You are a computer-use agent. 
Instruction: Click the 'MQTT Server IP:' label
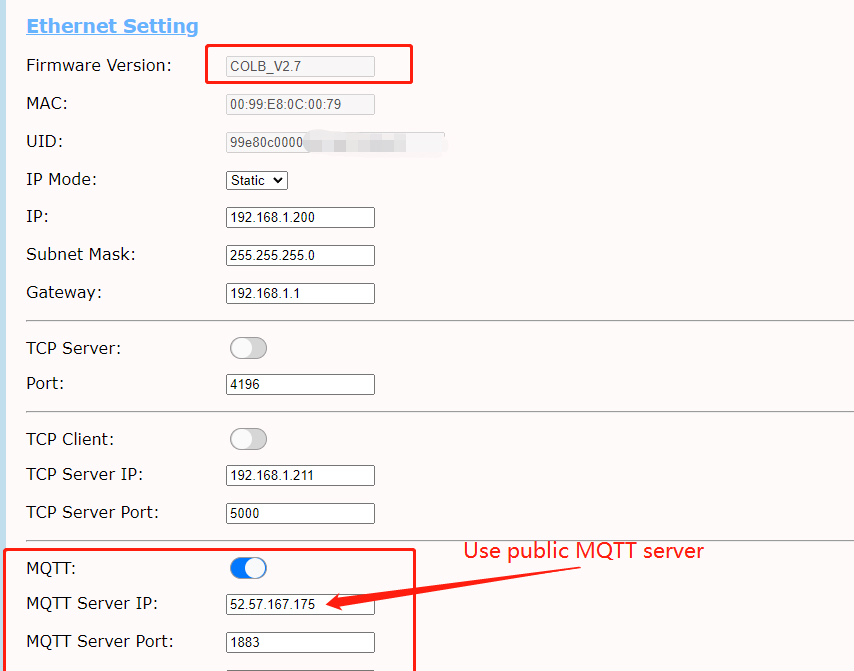[92, 604]
